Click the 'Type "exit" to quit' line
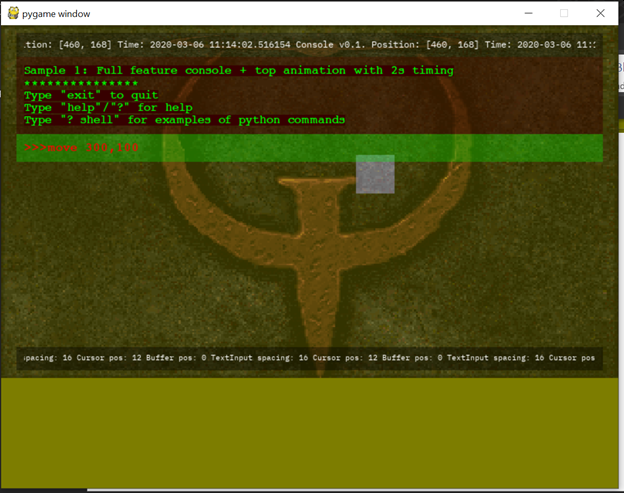 91,95
